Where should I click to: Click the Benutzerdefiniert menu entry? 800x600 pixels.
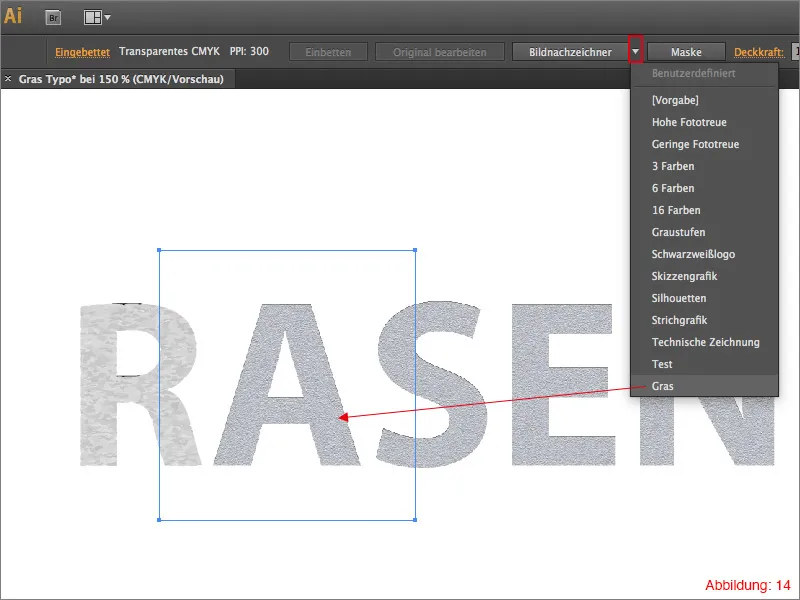click(705, 73)
